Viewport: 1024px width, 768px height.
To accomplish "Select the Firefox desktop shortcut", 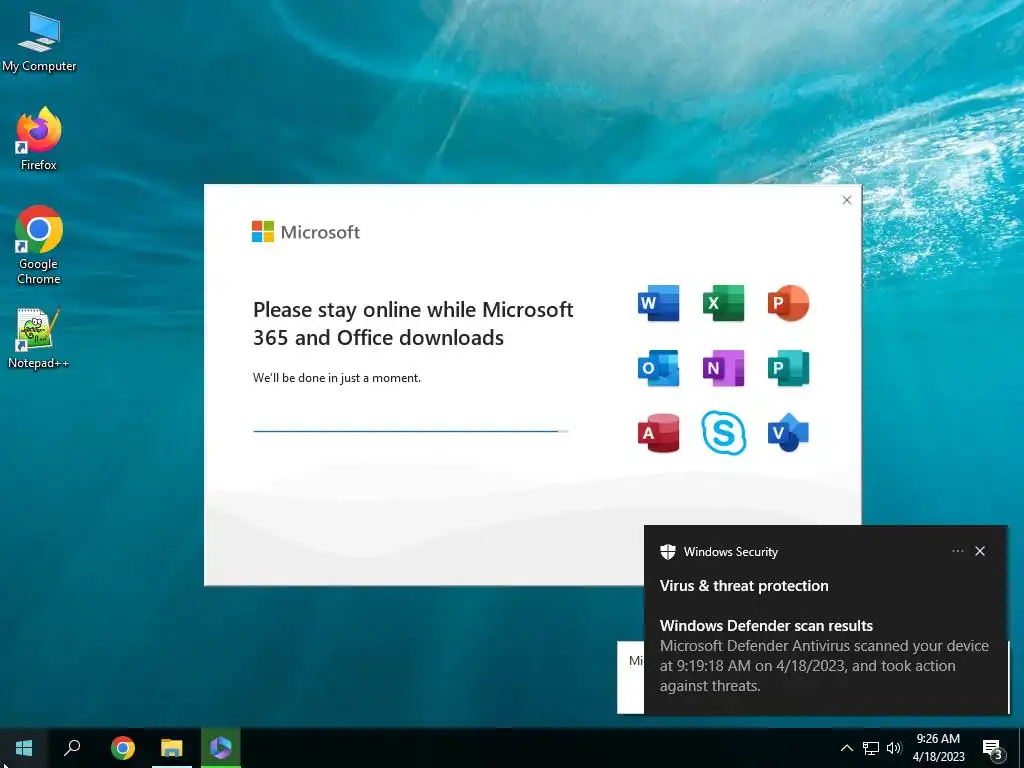I will pos(39,139).
